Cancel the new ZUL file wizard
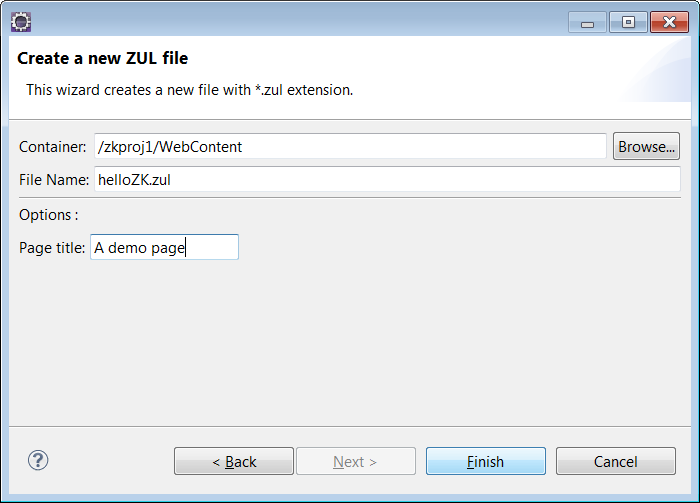The height and width of the screenshot is (503, 700). point(616,461)
